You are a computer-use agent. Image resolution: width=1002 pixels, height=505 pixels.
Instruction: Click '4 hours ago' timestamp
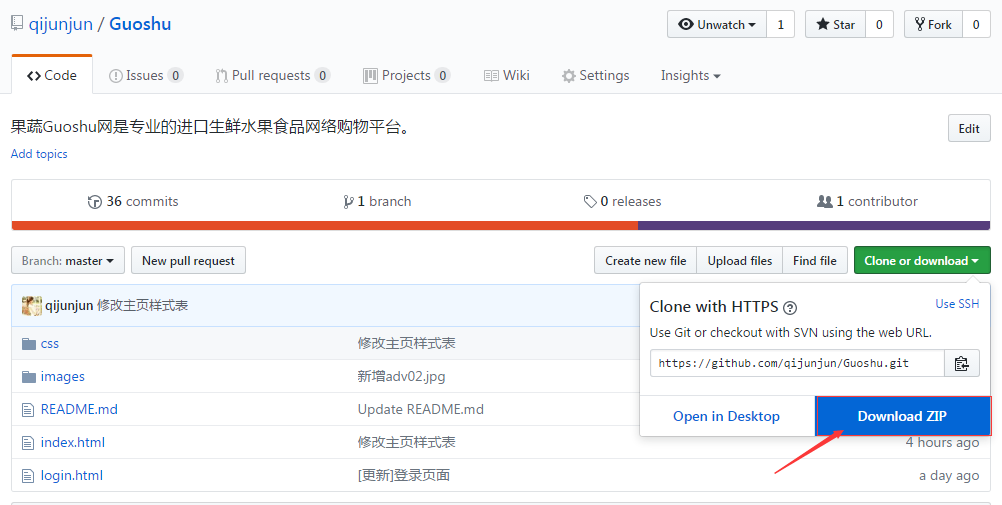click(x=942, y=442)
